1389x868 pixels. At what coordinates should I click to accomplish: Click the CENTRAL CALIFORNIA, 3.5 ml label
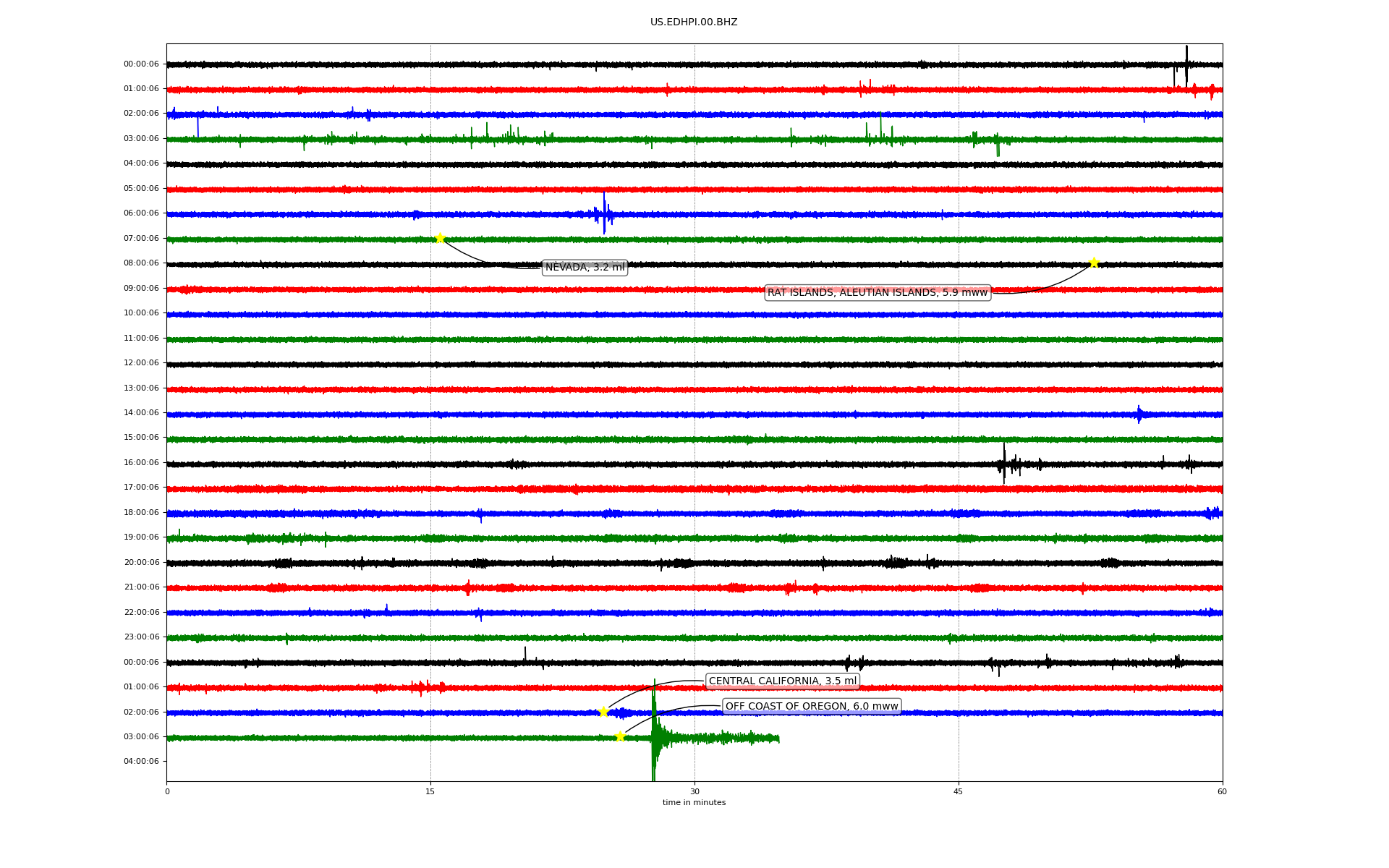click(782, 681)
